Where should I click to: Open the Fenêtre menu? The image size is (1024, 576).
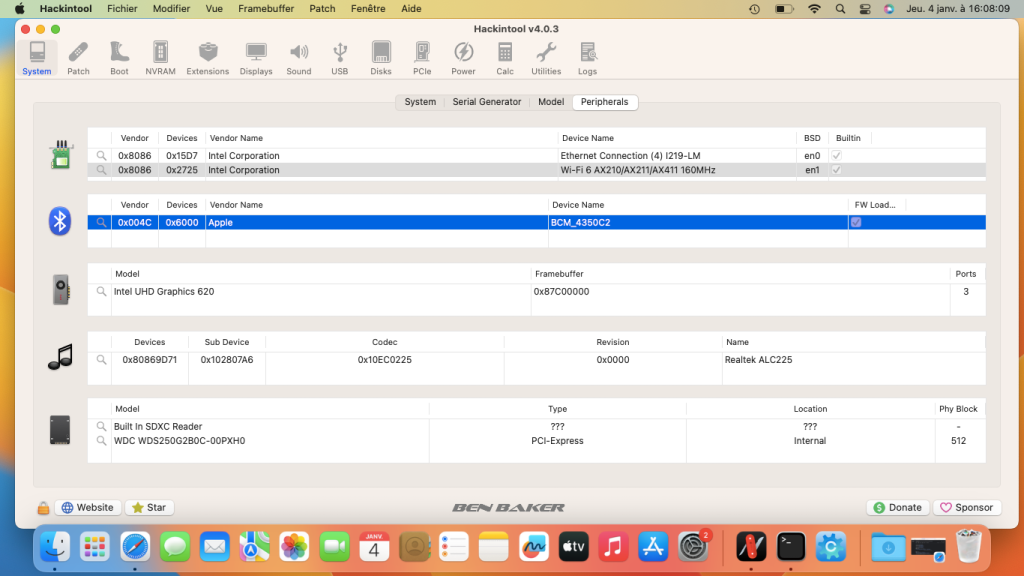point(368,8)
